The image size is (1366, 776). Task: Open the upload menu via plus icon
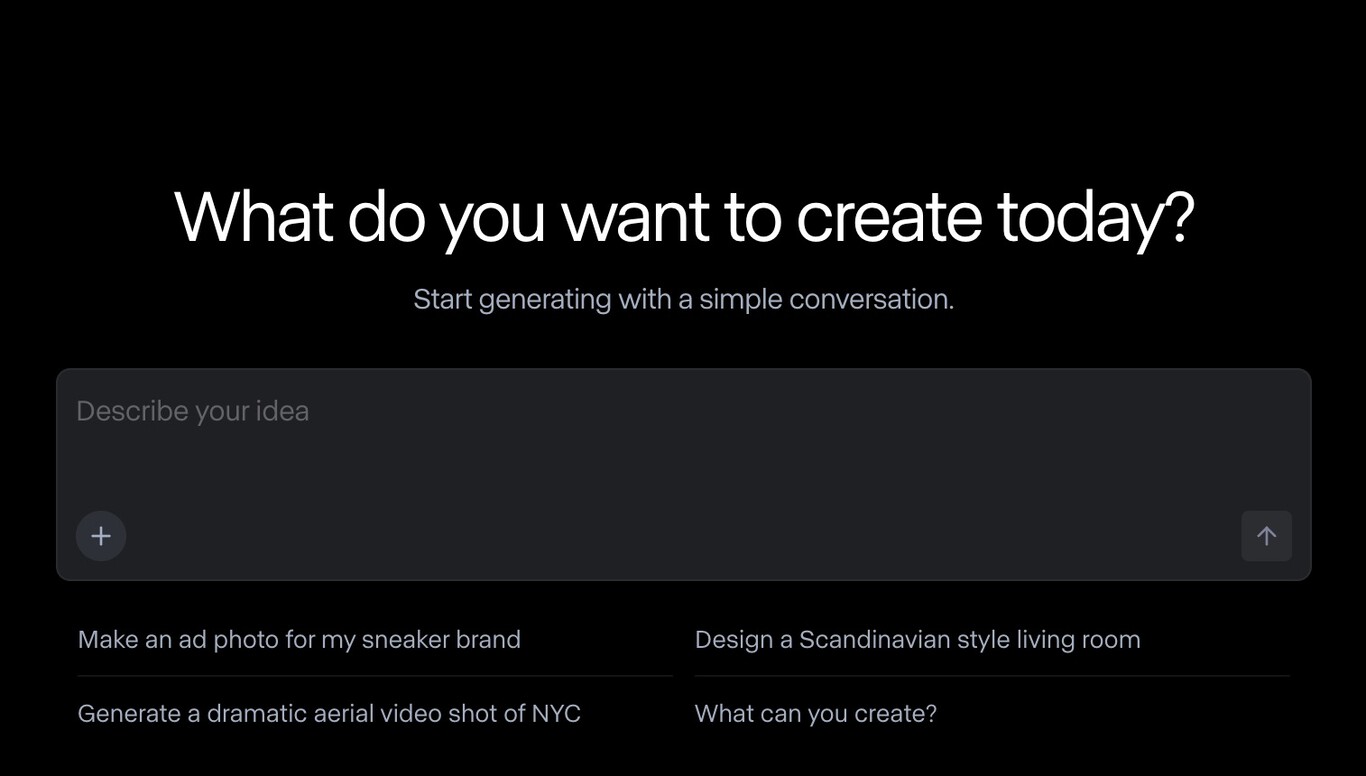[101, 536]
